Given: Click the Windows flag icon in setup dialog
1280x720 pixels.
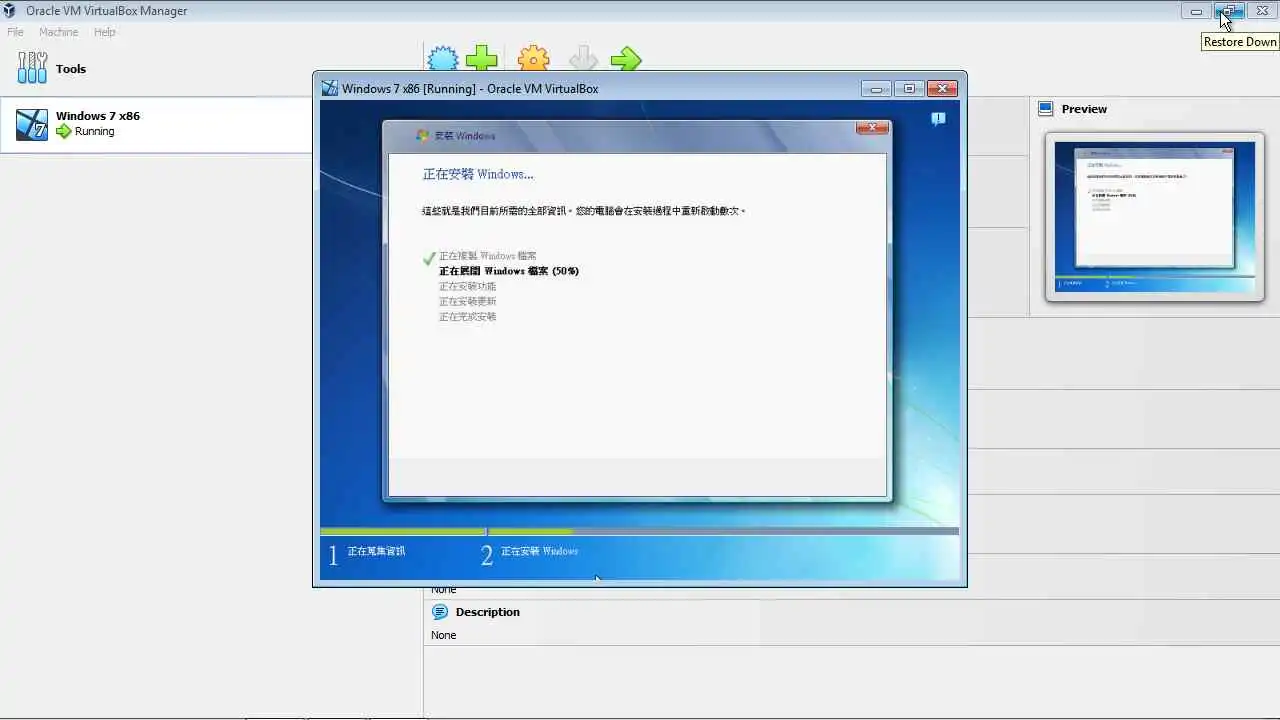Looking at the screenshot, I should (423, 135).
